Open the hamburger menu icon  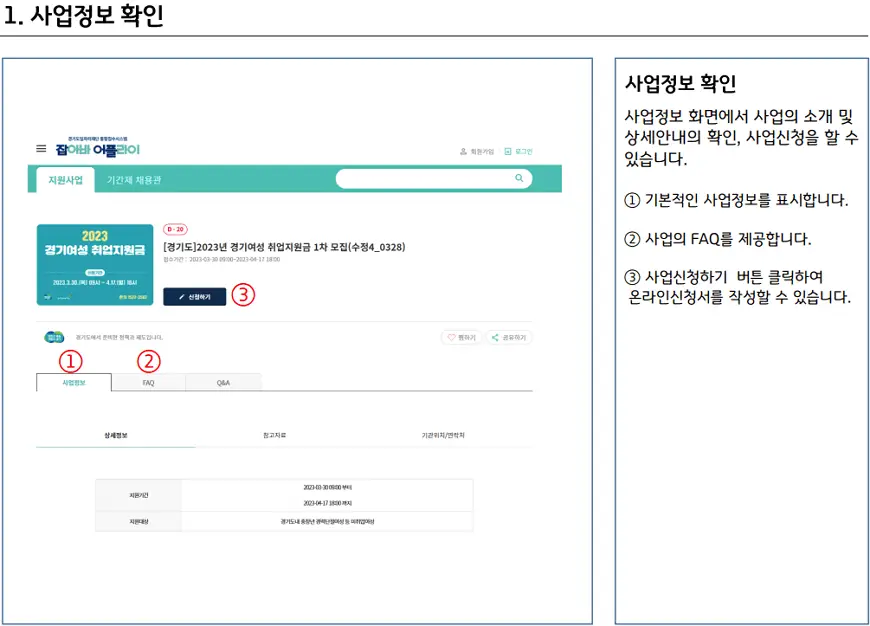[x=41, y=148]
